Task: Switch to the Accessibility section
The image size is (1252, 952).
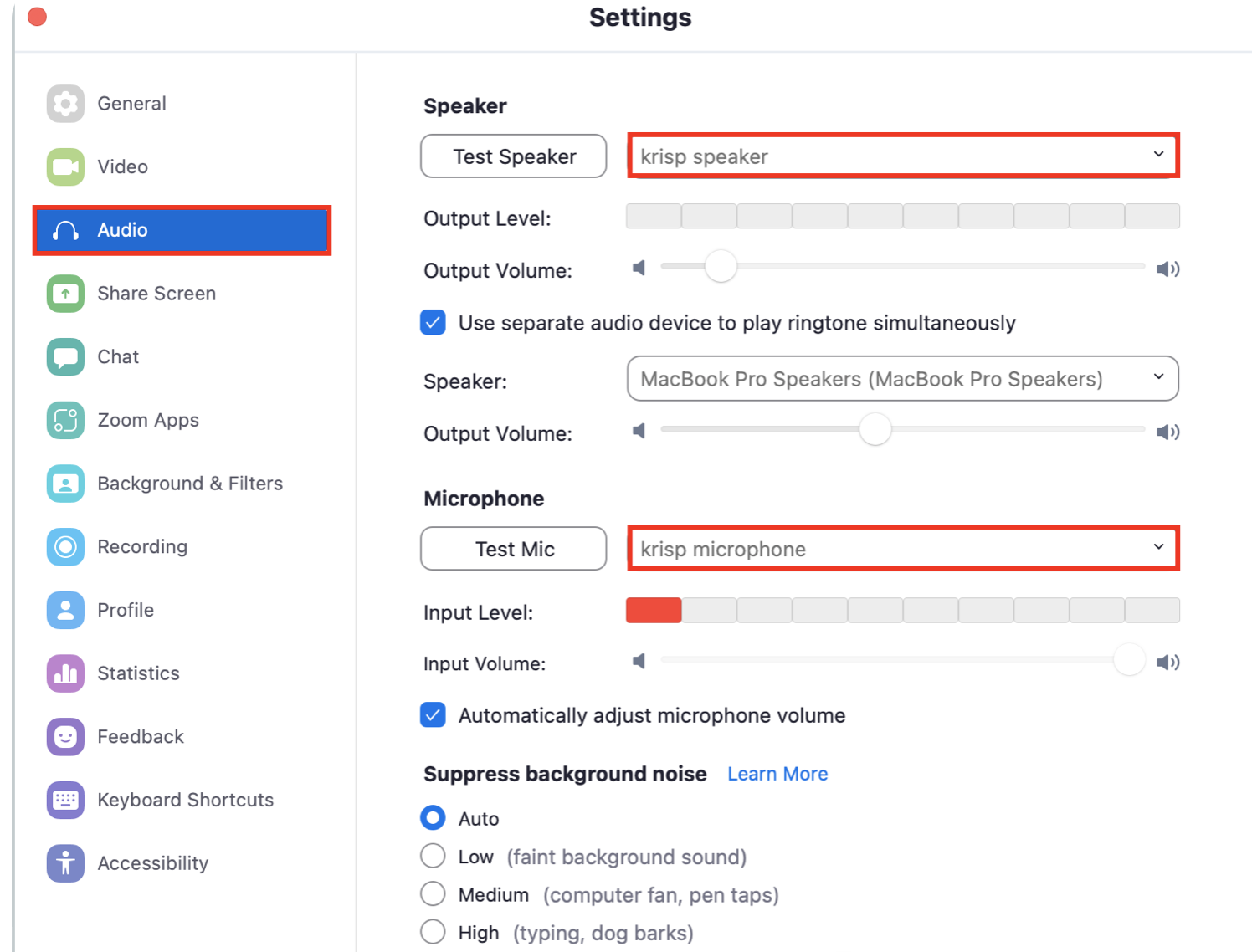Action: tap(65, 862)
